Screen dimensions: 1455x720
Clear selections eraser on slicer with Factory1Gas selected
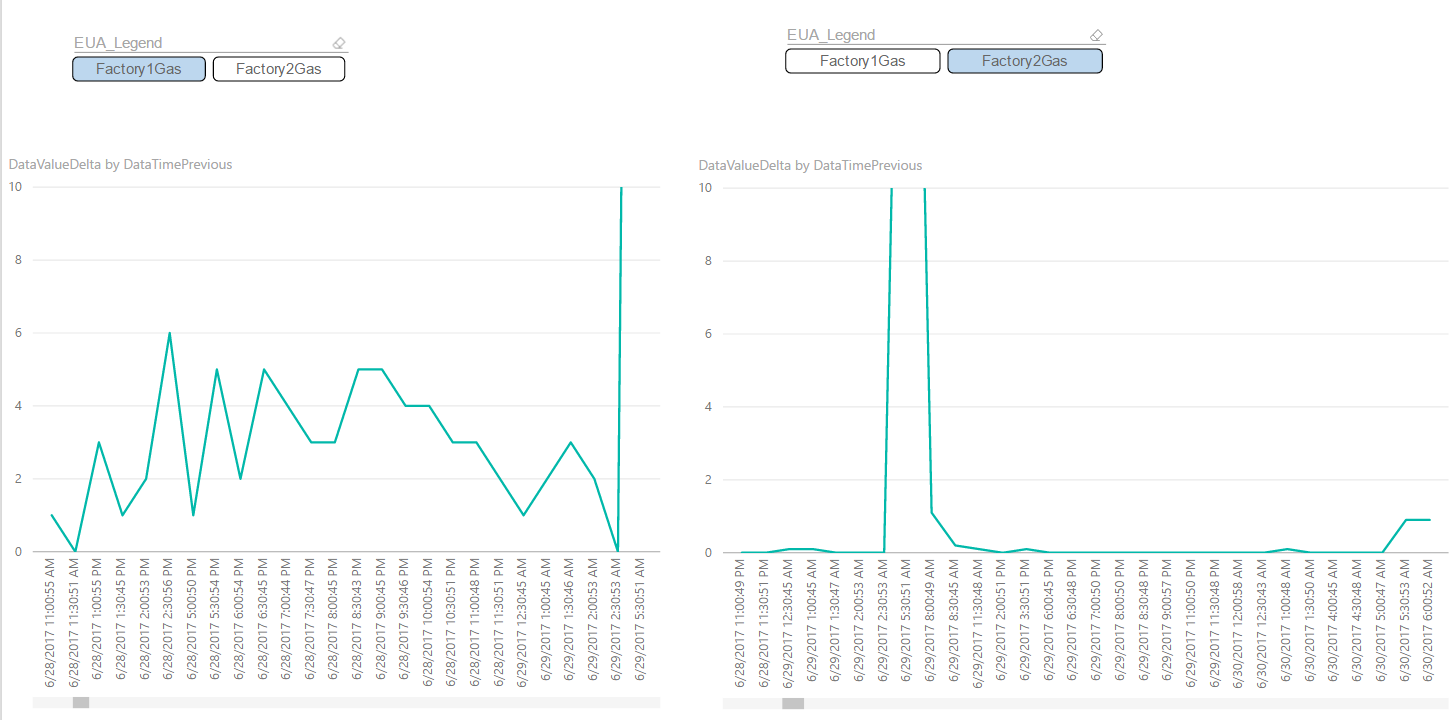[338, 43]
